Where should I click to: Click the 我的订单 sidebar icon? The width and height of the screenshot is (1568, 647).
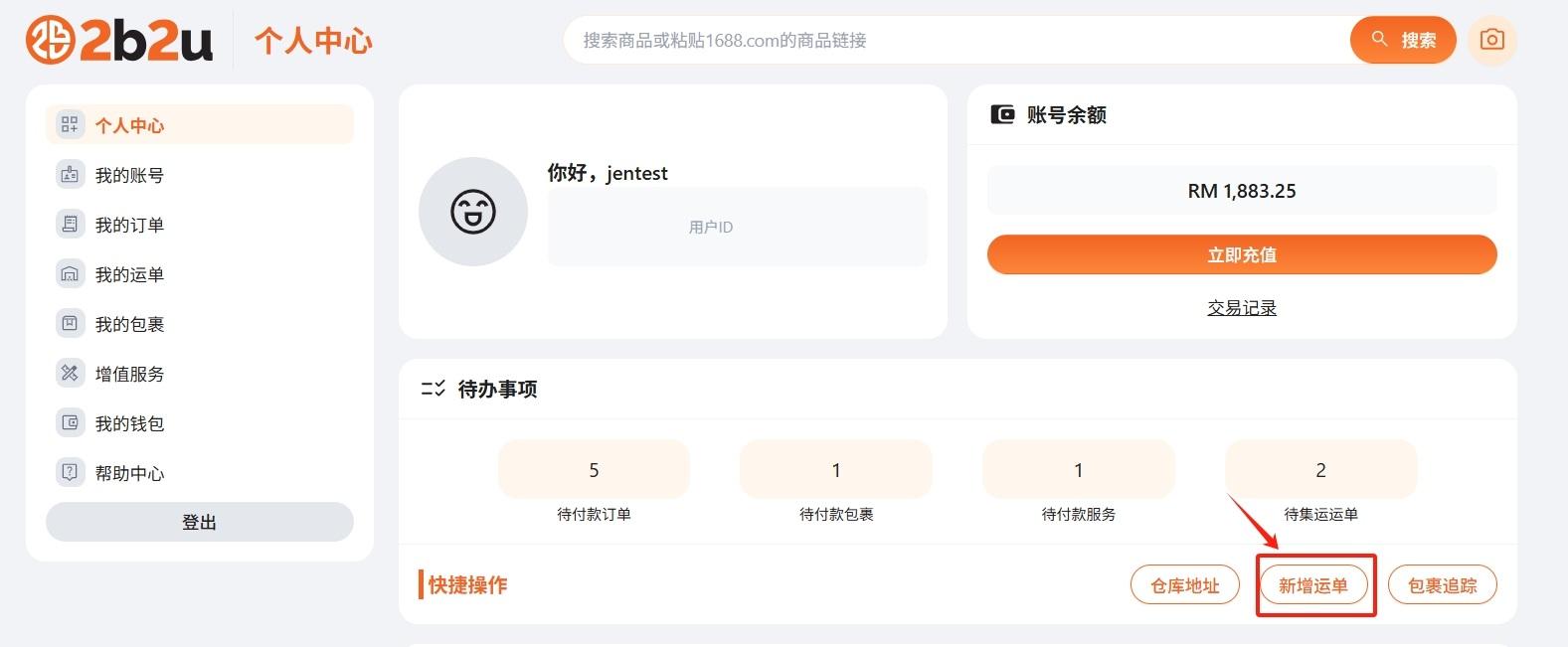point(70,225)
